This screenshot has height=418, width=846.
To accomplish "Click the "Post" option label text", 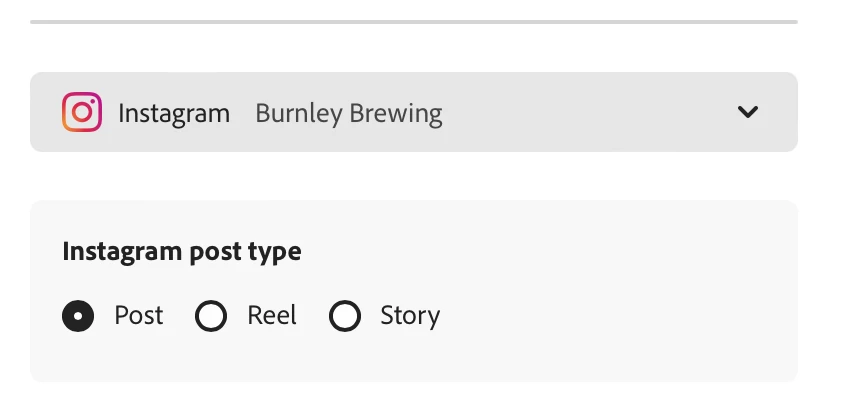I will click(x=139, y=316).
